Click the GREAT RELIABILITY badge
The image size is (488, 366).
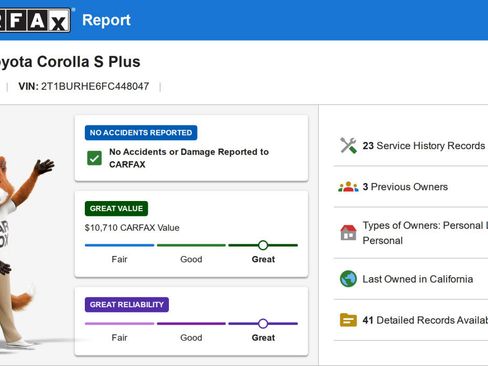127,305
